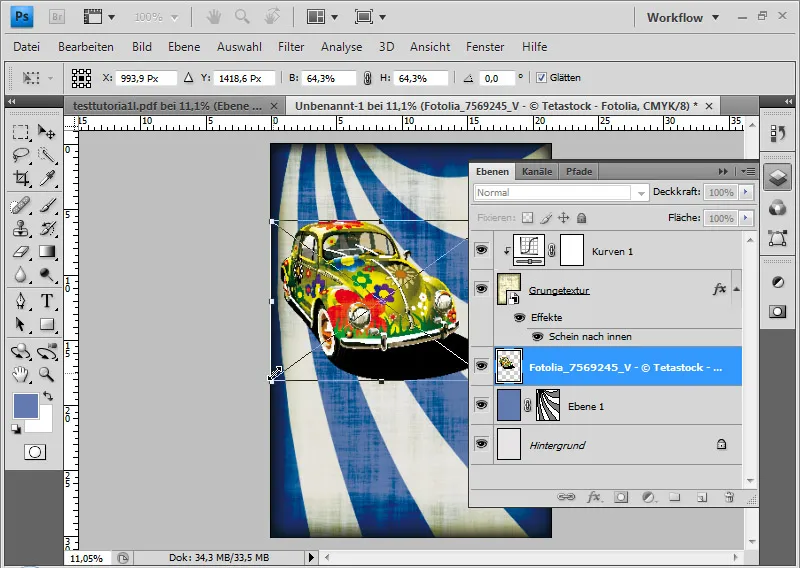Select the Crop tool

(x=20, y=178)
